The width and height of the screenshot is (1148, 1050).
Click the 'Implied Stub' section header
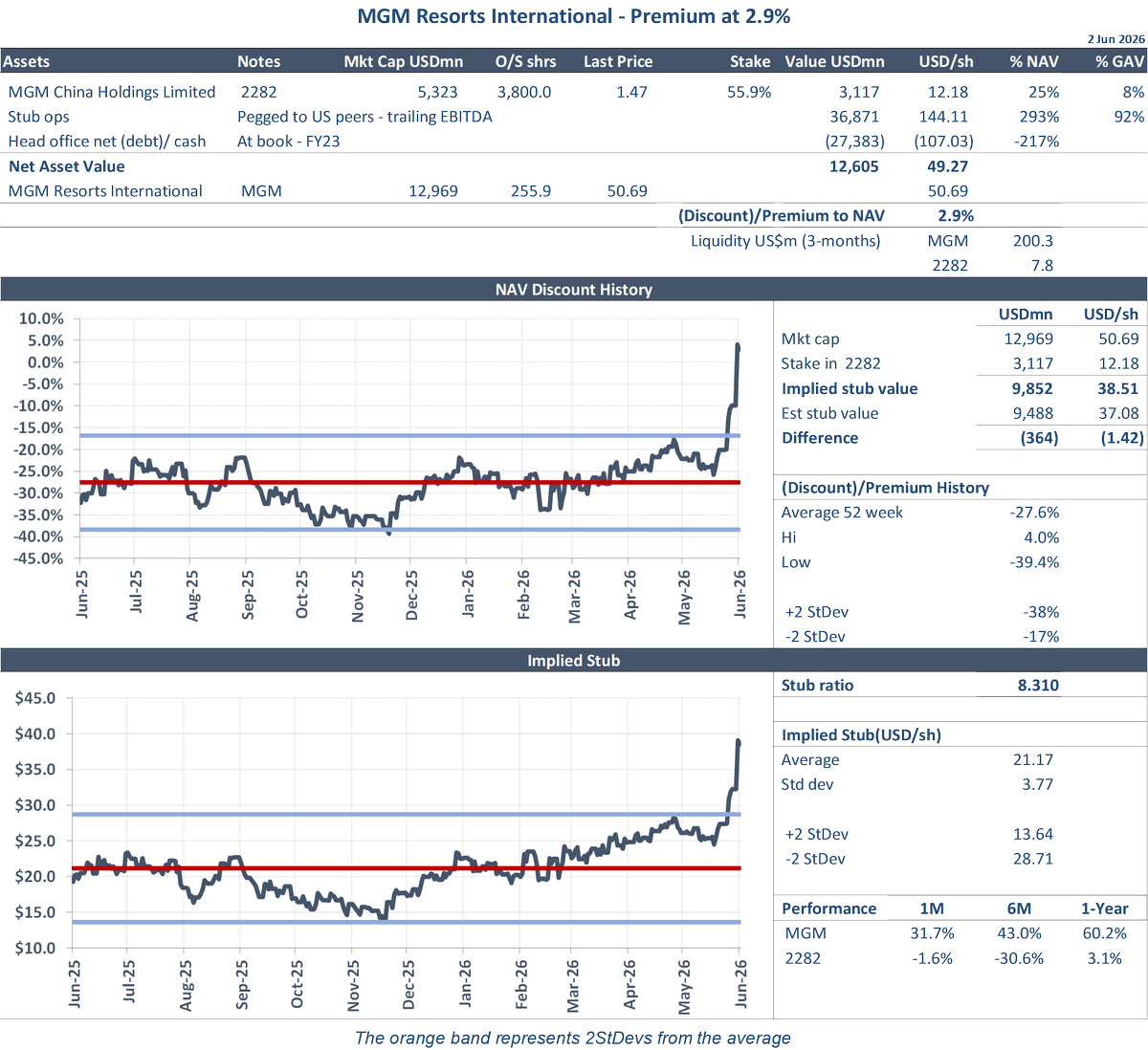574,661
